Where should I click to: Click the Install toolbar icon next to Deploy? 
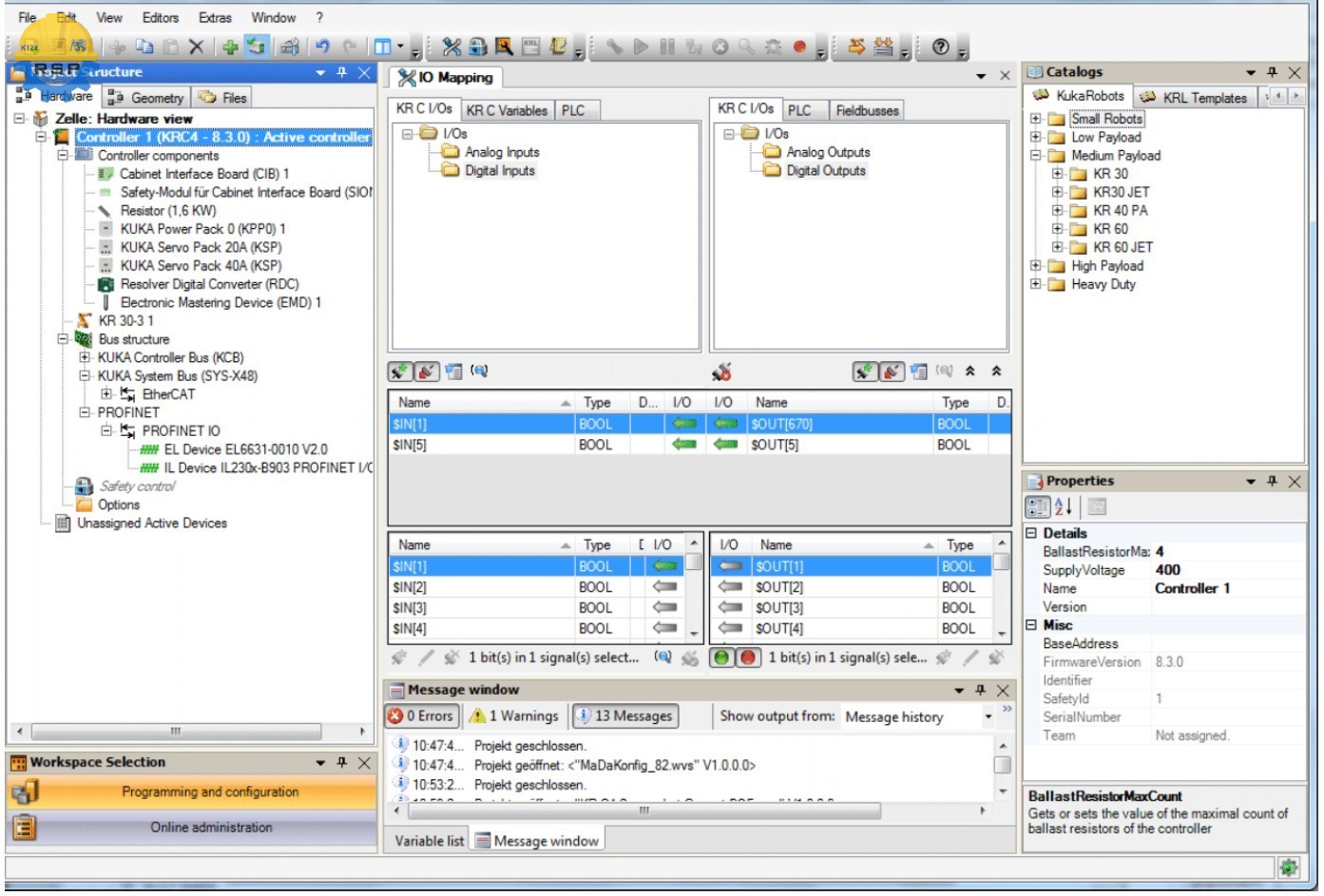tap(884, 47)
